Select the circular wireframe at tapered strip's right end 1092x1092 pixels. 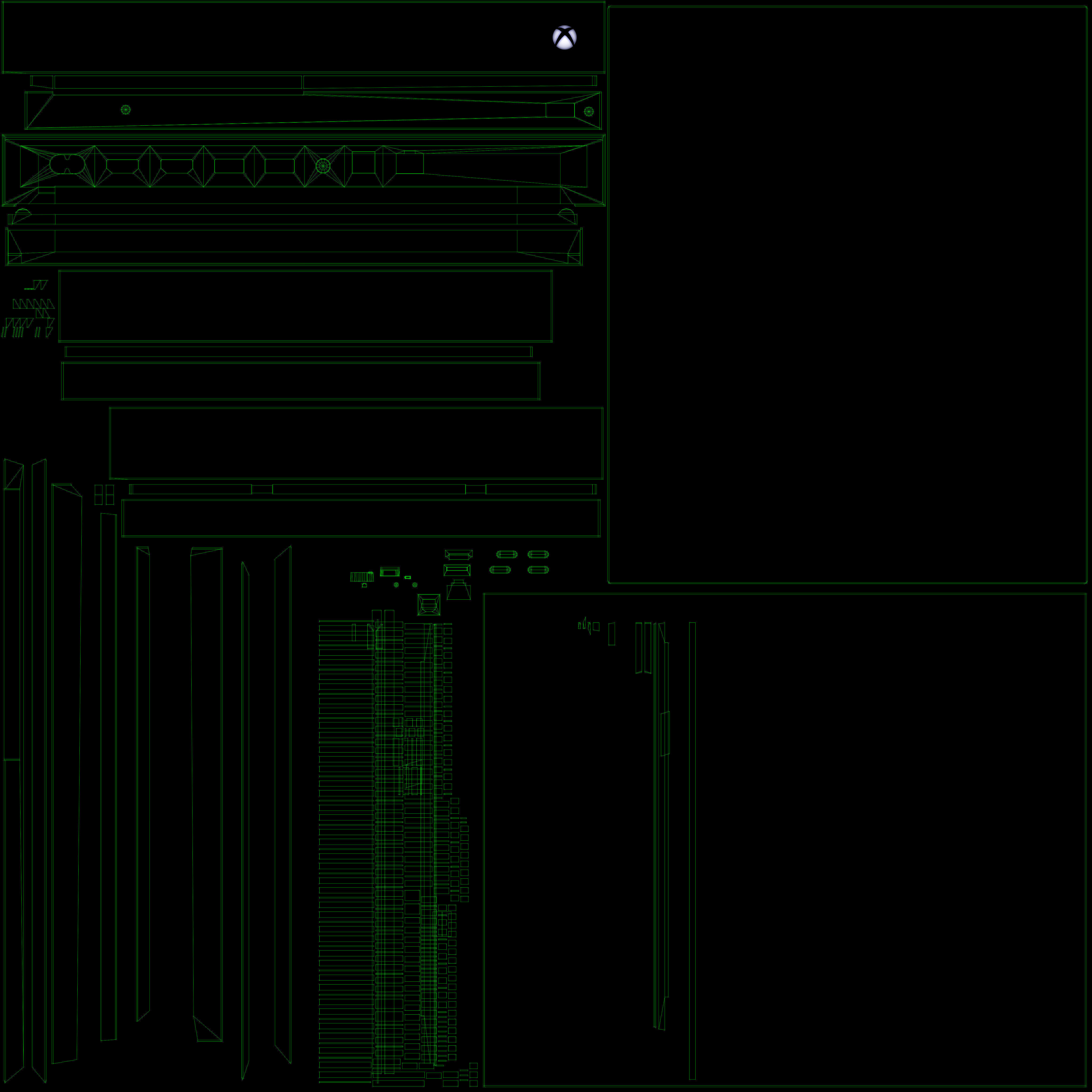[588, 111]
